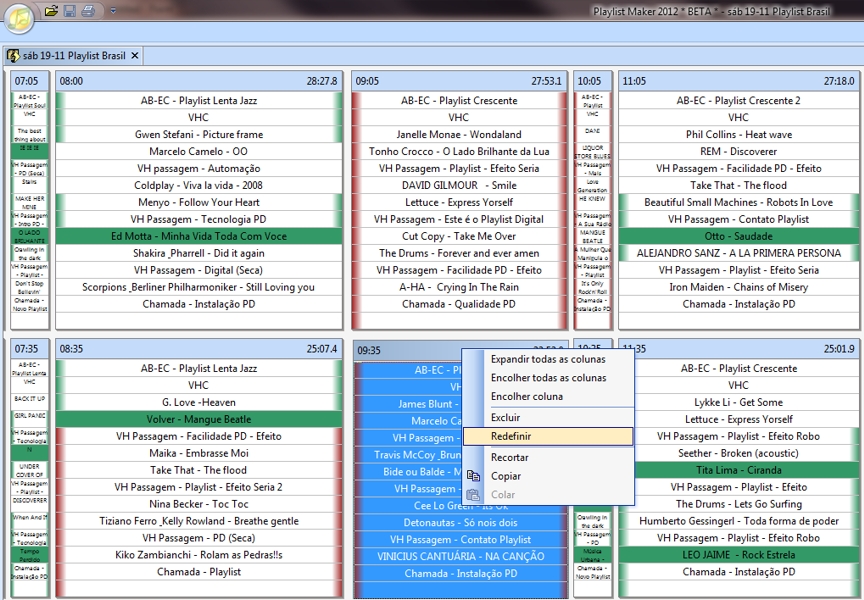Select Coldplay - Viva la vida - 2008

click(x=198, y=186)
